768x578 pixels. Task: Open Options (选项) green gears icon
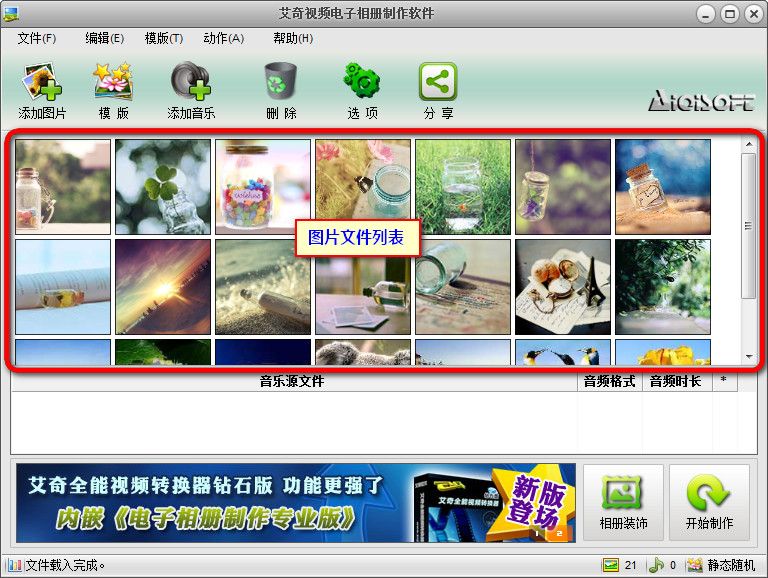362,80
